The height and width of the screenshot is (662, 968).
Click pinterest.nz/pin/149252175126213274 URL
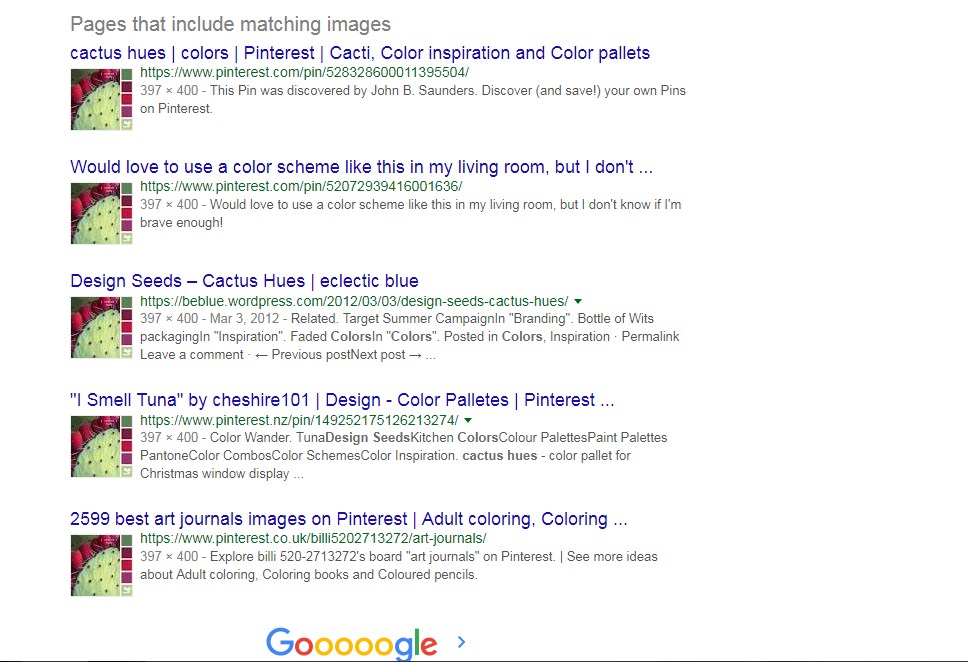[x=299, y=421]
